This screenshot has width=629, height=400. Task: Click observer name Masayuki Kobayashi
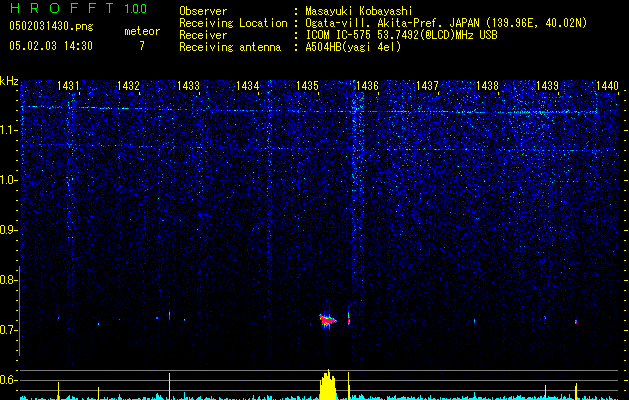359,11
